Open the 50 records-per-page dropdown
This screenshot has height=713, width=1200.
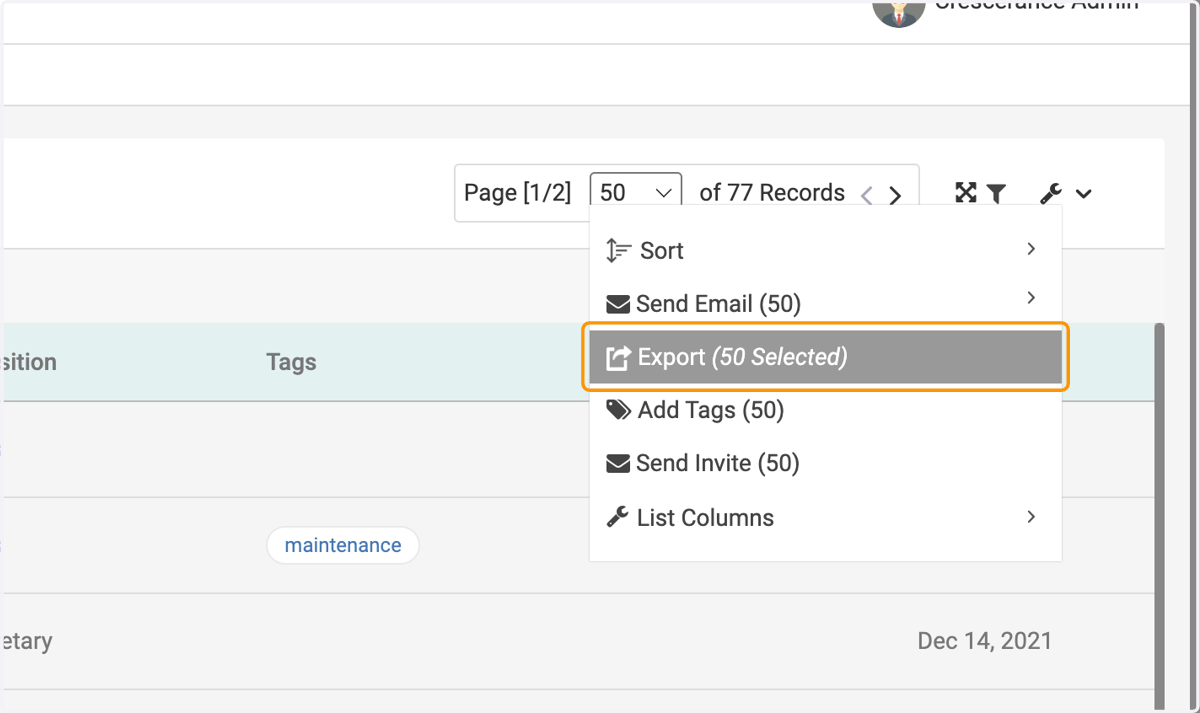coord(636,192)
